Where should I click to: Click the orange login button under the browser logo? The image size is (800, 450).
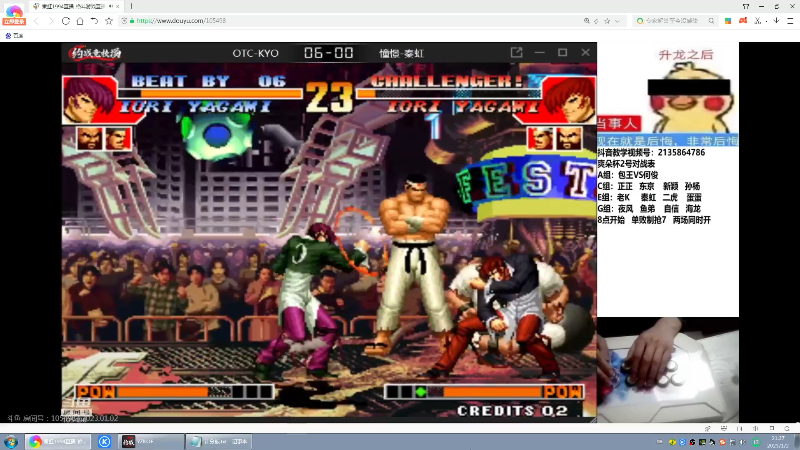click(x=14, y=22)
